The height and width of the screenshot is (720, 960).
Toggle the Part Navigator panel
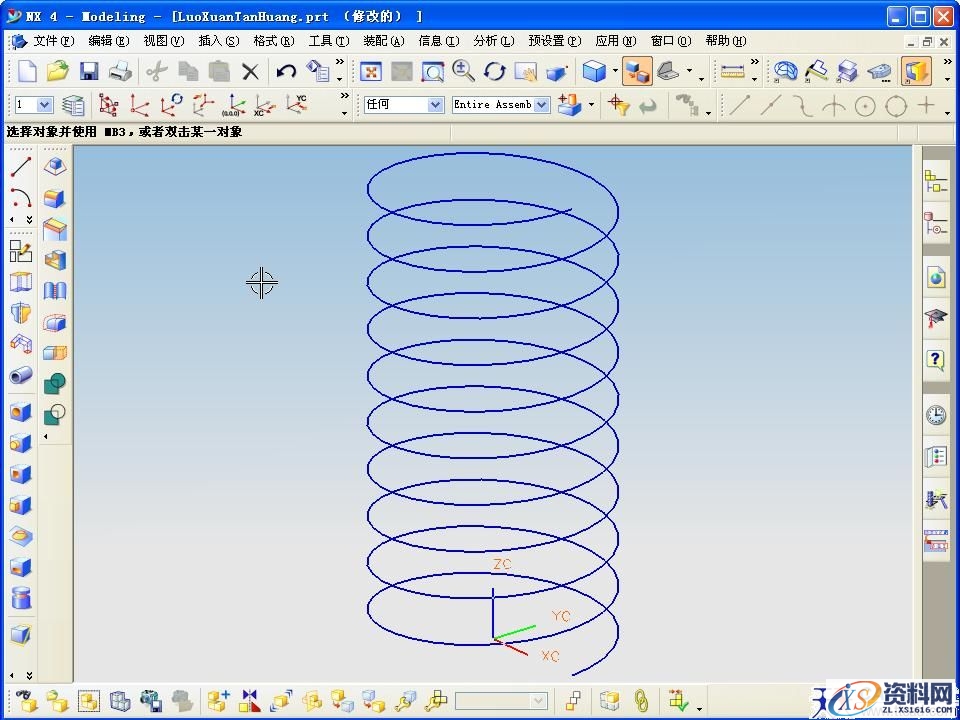(x=936, y=225)
